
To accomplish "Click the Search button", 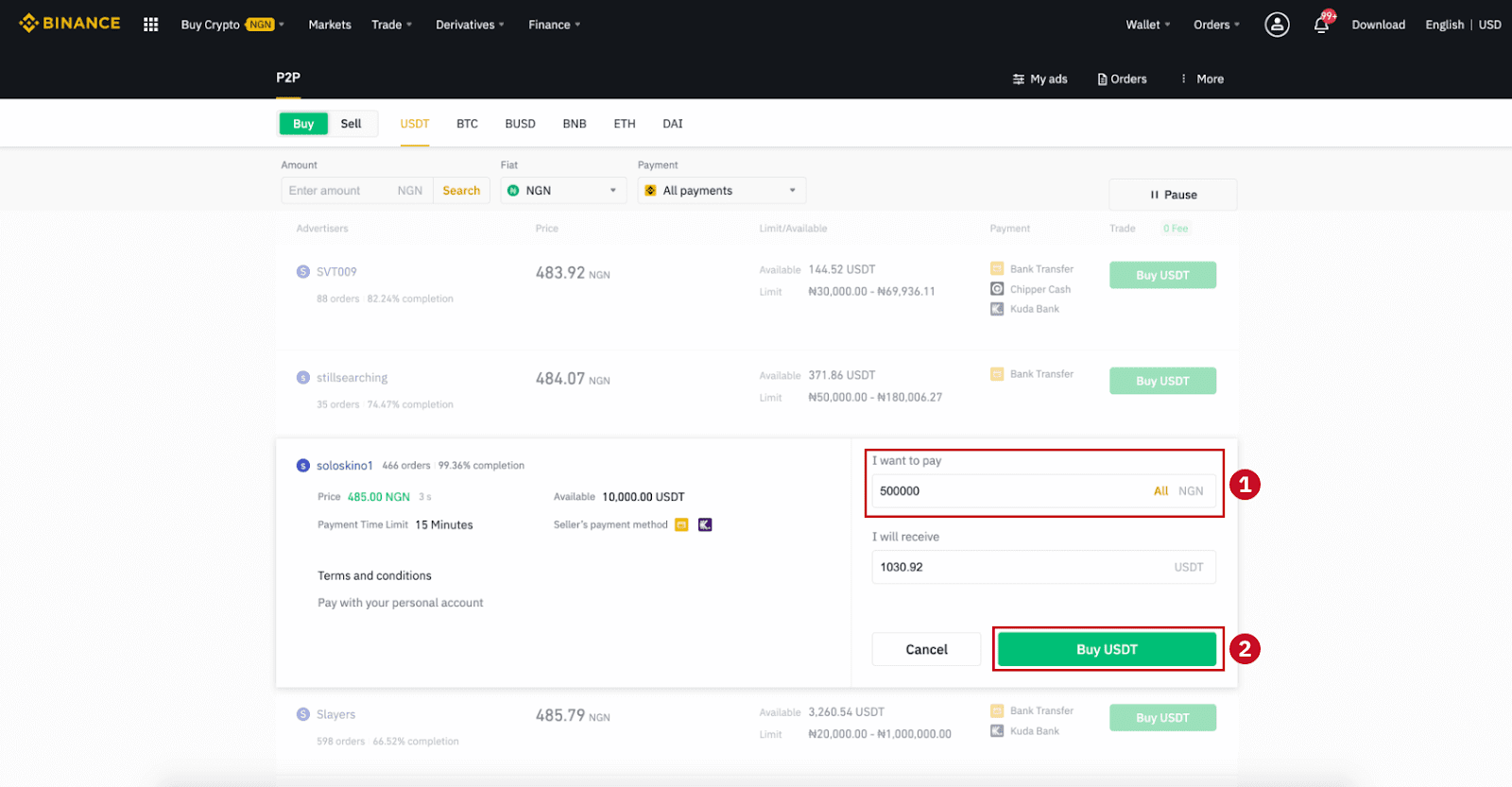I will 461,191.
